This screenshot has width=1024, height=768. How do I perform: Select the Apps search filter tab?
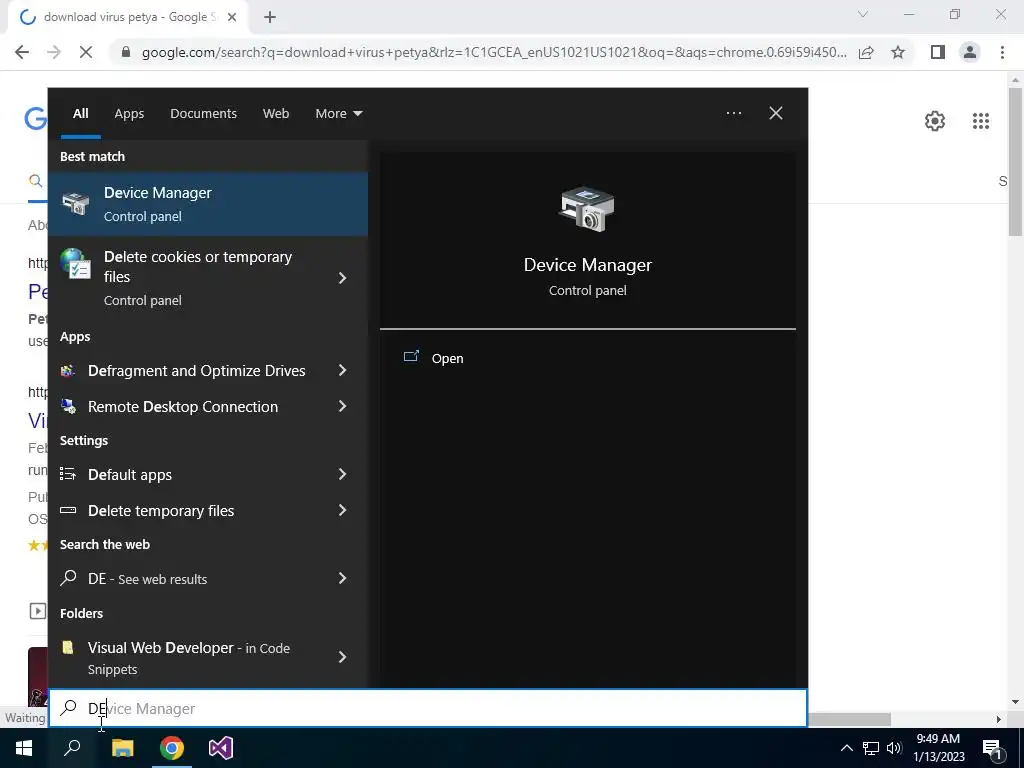click(x=129, y=113)
